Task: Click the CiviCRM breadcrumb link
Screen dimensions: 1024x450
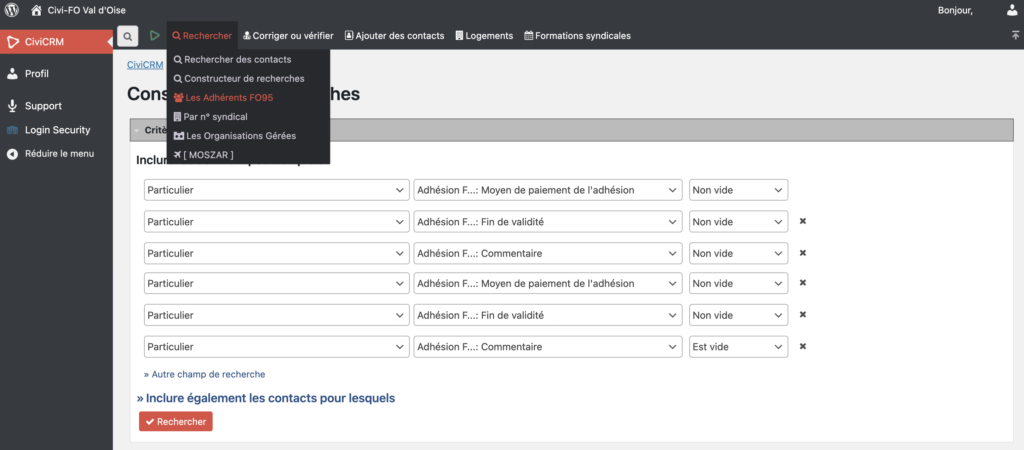Action: [145, 65]
